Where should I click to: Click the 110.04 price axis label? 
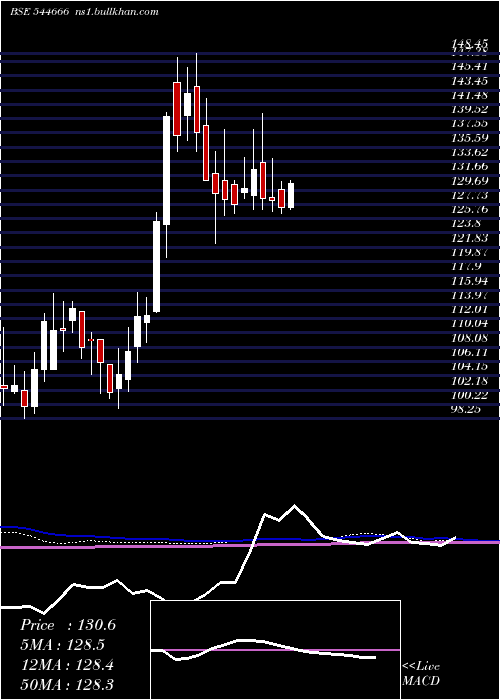[x=470, y=324]
